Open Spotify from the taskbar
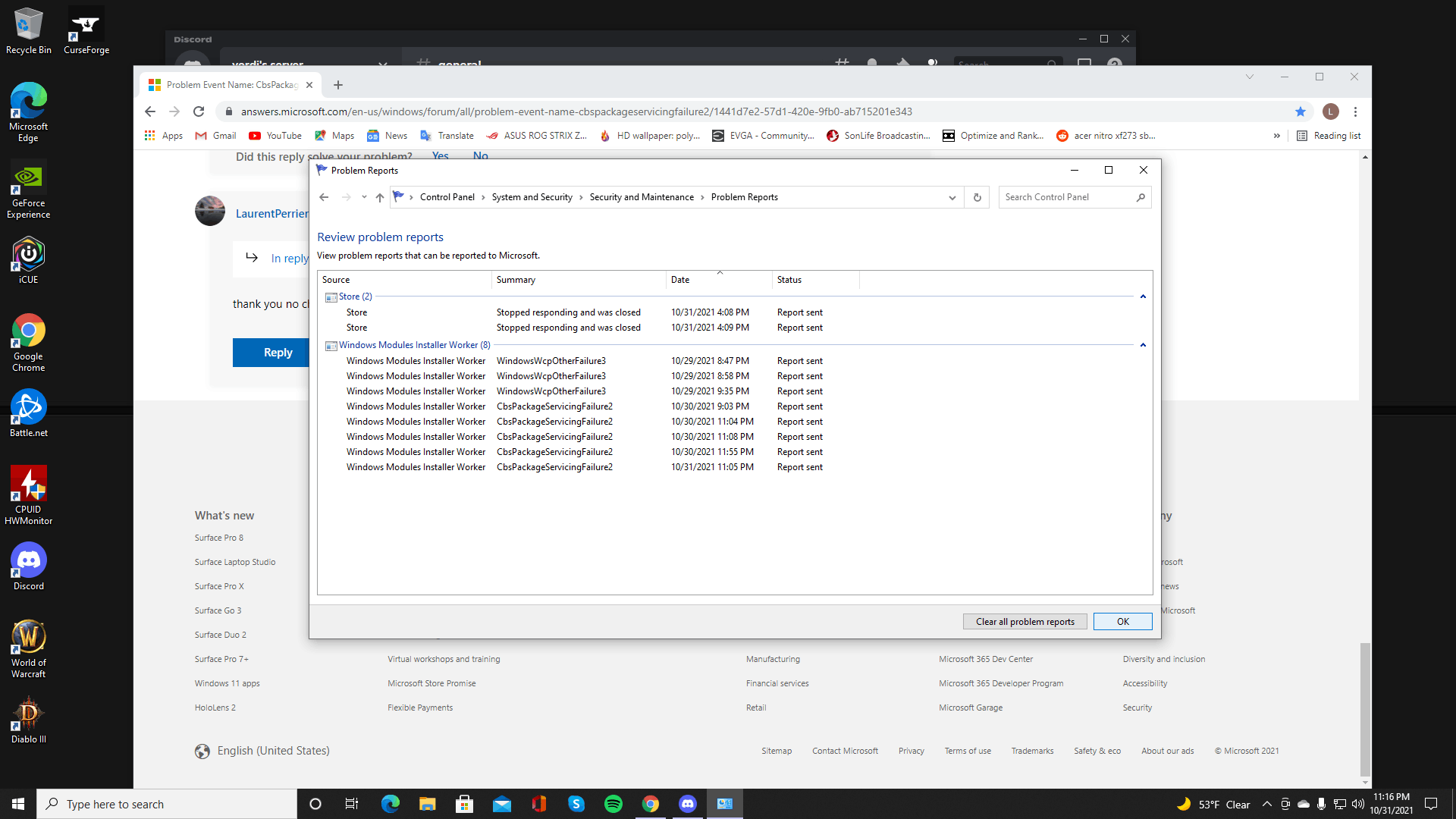This screenshot has height=819, width=1456. point(613,804)
